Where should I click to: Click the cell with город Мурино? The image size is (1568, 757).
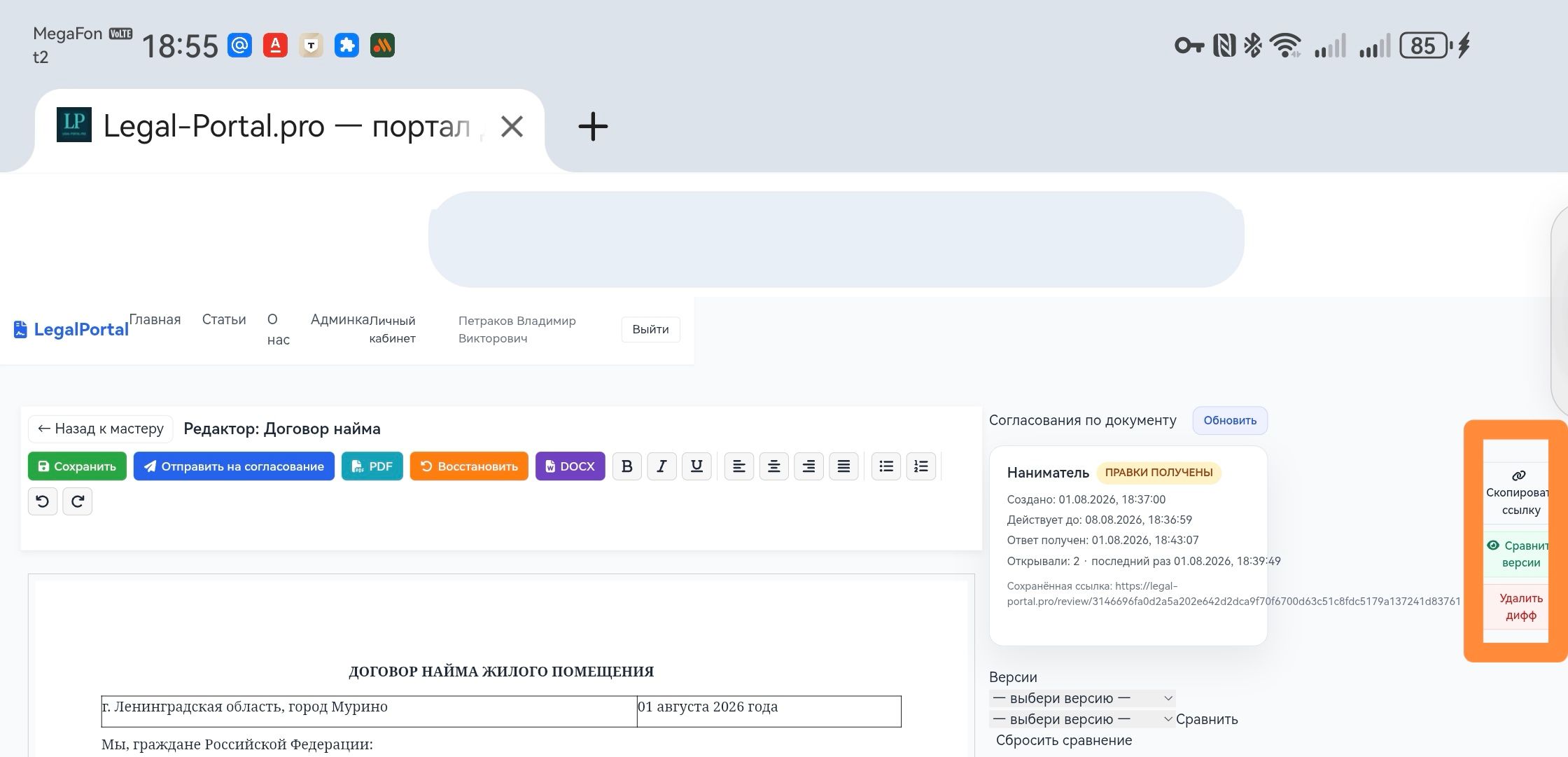tap(369, 711)
